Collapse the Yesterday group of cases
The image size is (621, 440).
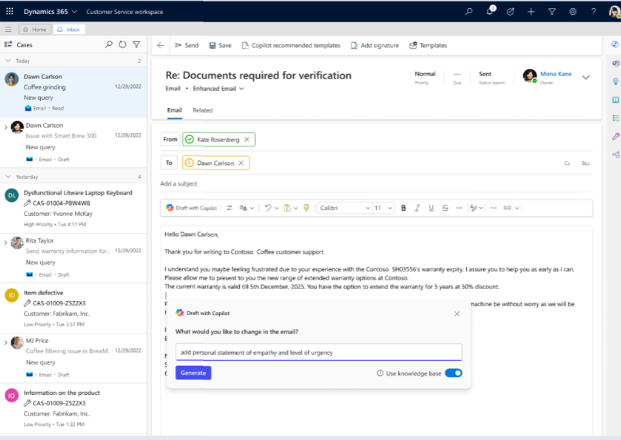pos(8,177)
